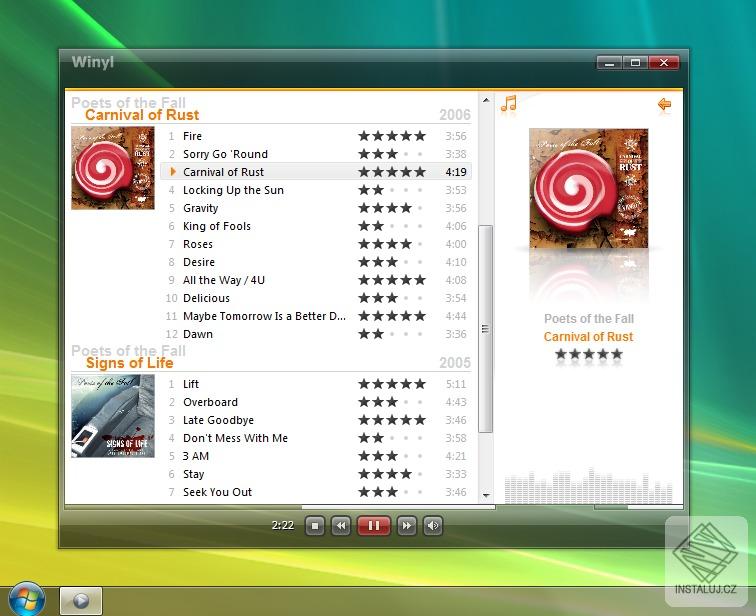Viewport: 756px width, 616px height.
Task: Click the orange music note icon
Action: 509,103
